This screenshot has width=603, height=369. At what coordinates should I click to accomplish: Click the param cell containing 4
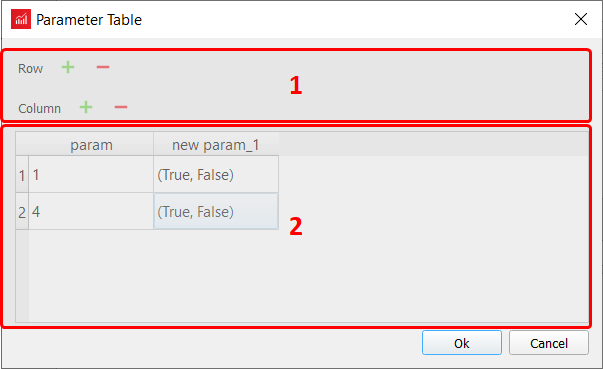click(x=91, y=211)
